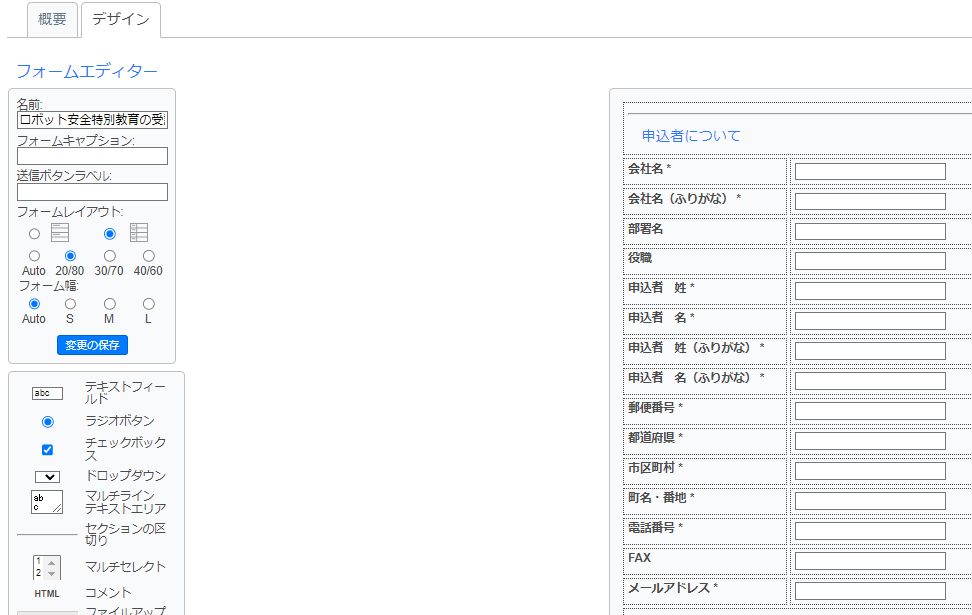
Task: Click the 申込者 名（ふりがな） input field
Action: click(x=870, y=381)
